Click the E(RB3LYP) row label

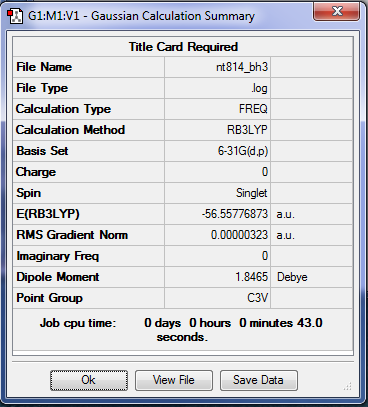48,214
